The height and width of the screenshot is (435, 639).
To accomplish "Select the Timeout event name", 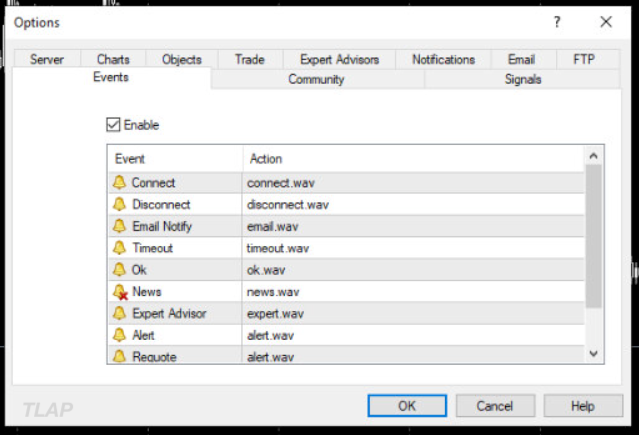I will 153,248.
